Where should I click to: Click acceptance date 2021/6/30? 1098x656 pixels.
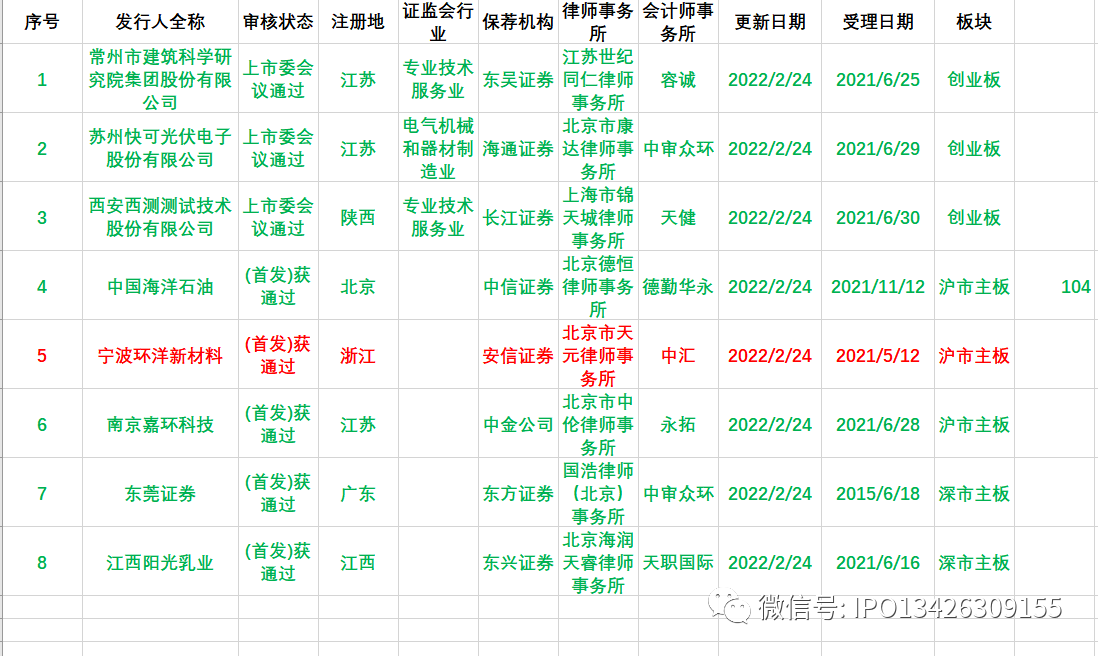(x=877, y=217)
